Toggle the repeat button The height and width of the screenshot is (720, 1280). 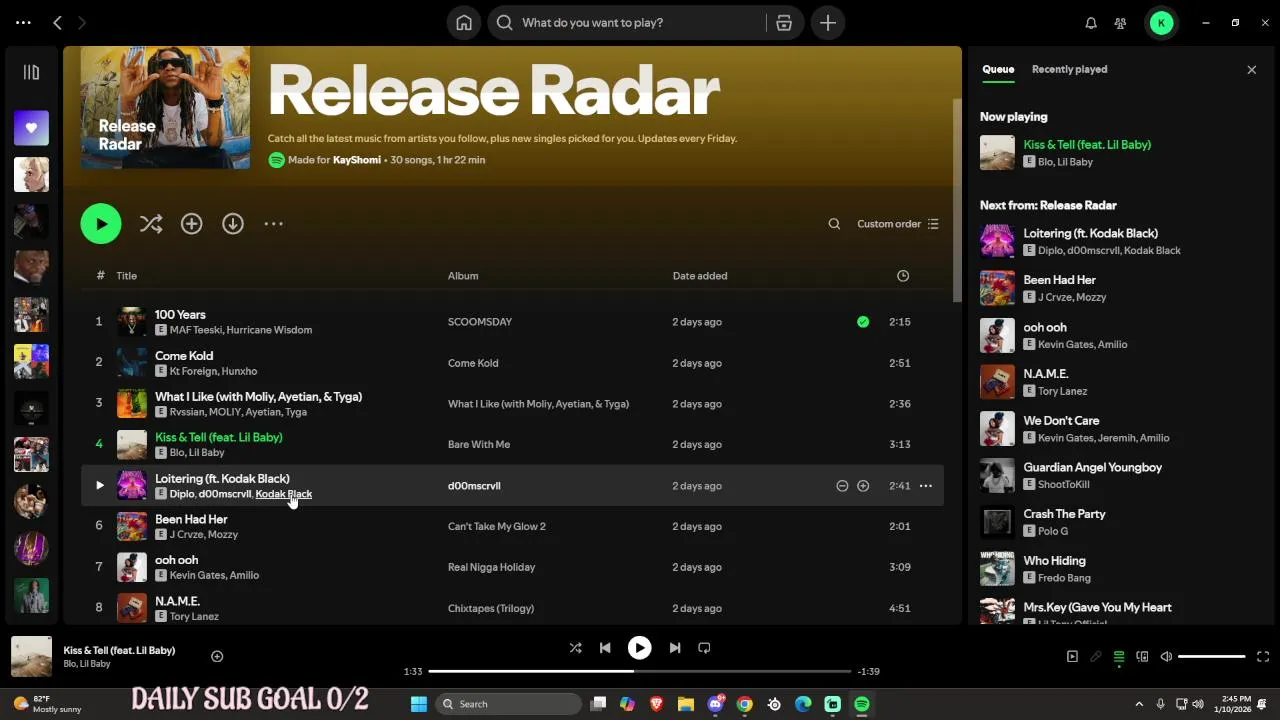[x=704, y=648]
